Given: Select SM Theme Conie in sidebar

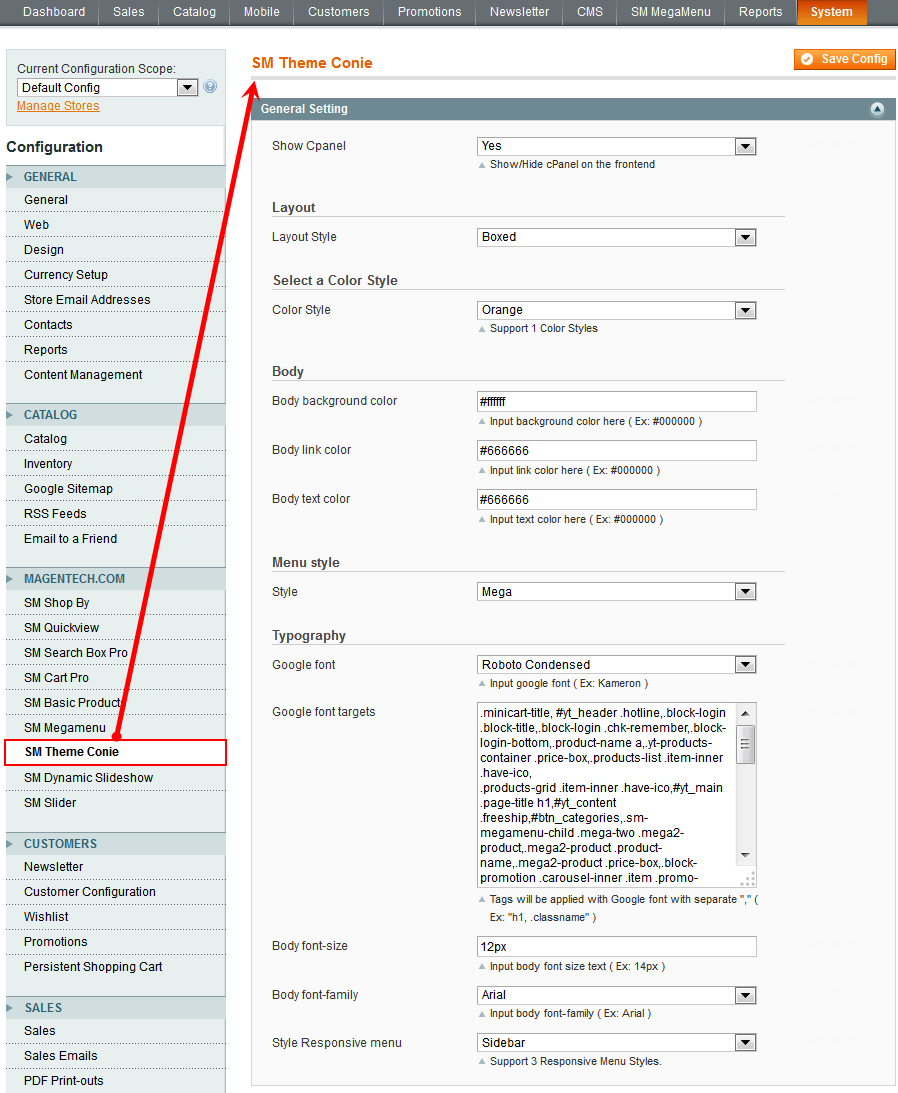Looking at the screenshot, I should [115, 752].
